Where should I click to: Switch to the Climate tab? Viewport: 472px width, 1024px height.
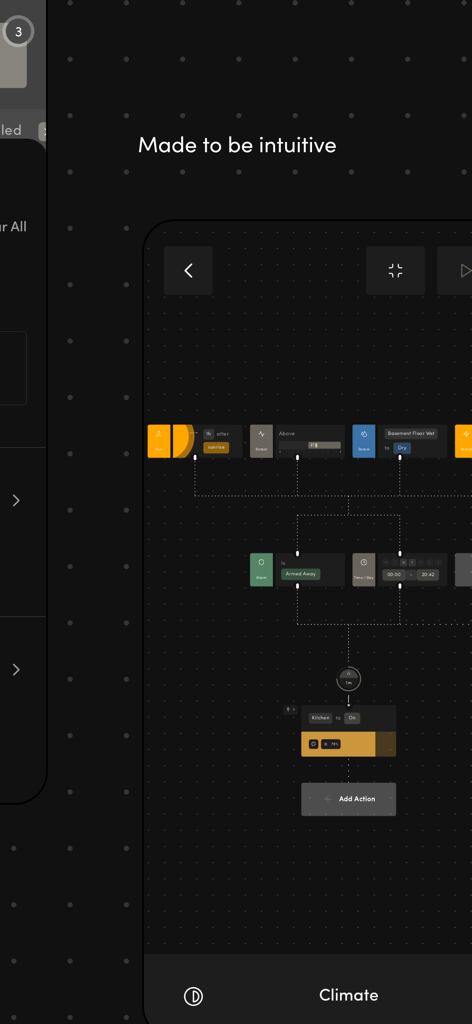(349, 995)
